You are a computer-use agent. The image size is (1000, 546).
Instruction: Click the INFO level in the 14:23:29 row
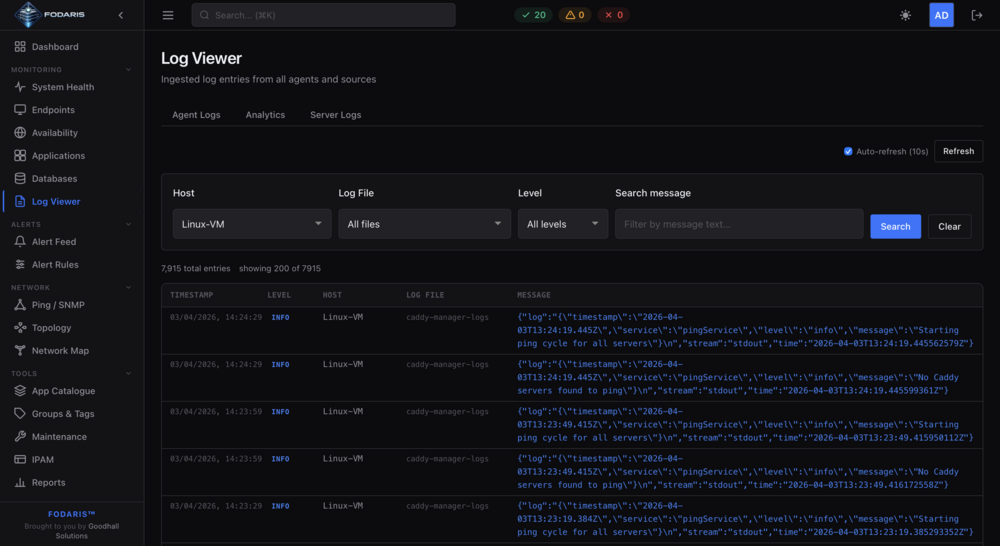click(280, 506)
